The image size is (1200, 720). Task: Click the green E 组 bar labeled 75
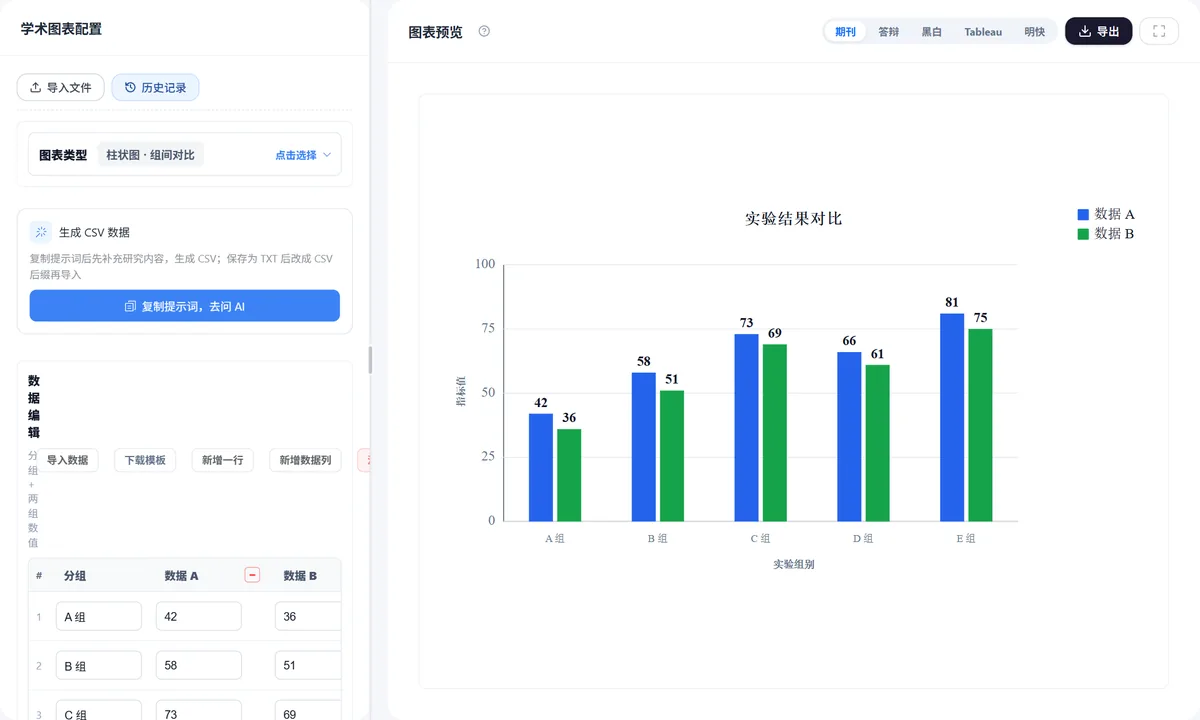(980, 425)
